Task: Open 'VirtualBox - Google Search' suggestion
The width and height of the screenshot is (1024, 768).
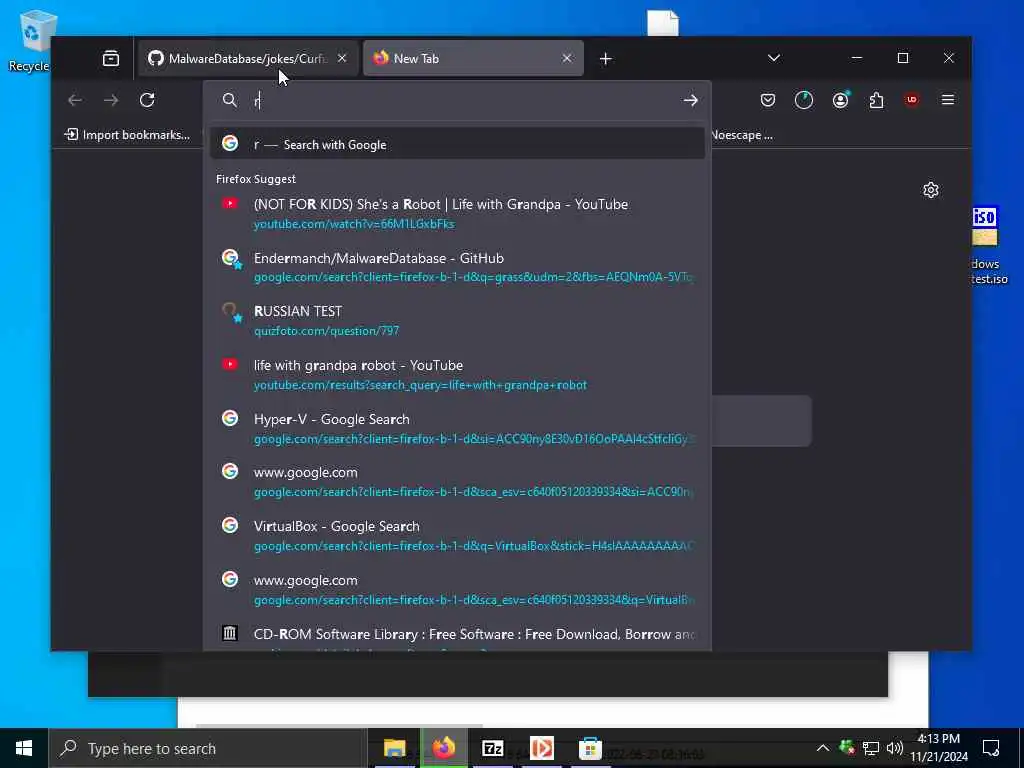Action: click(457, 536)
